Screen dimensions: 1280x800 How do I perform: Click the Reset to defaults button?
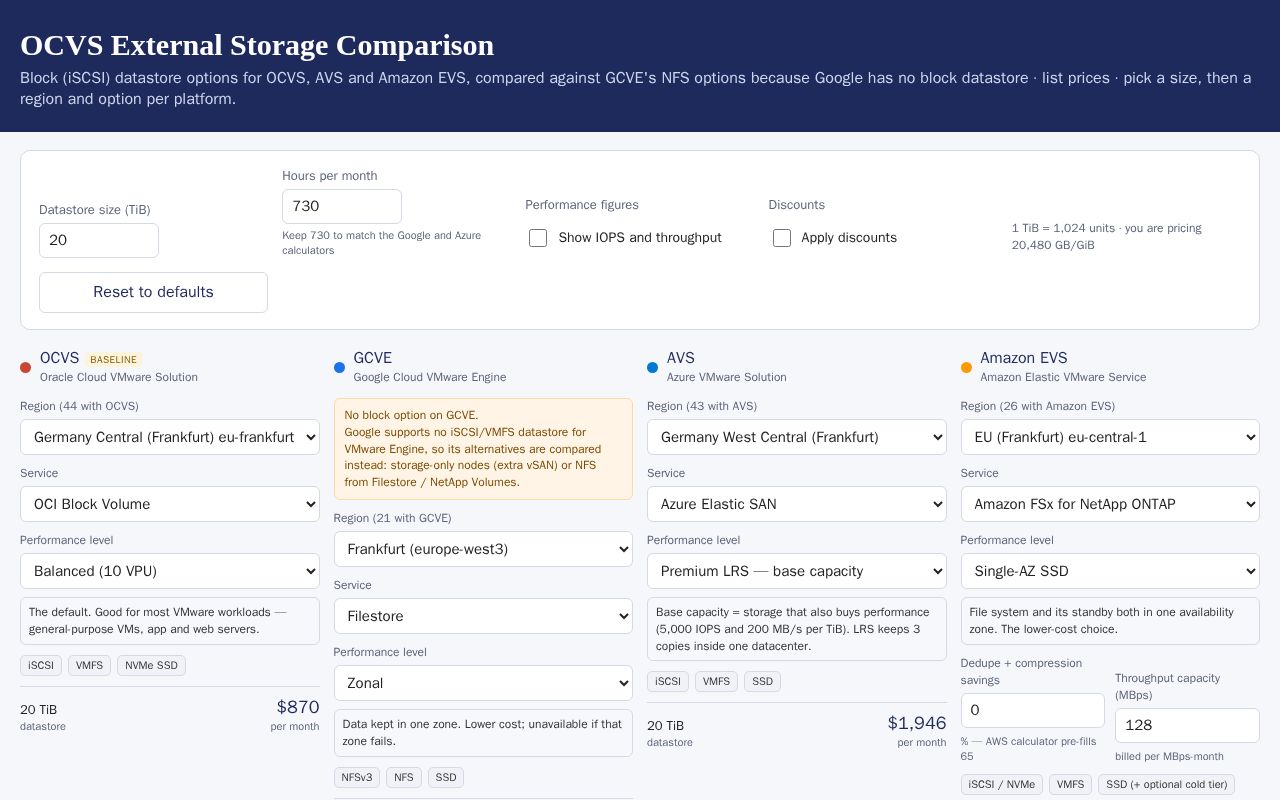(x=153, y=292)
